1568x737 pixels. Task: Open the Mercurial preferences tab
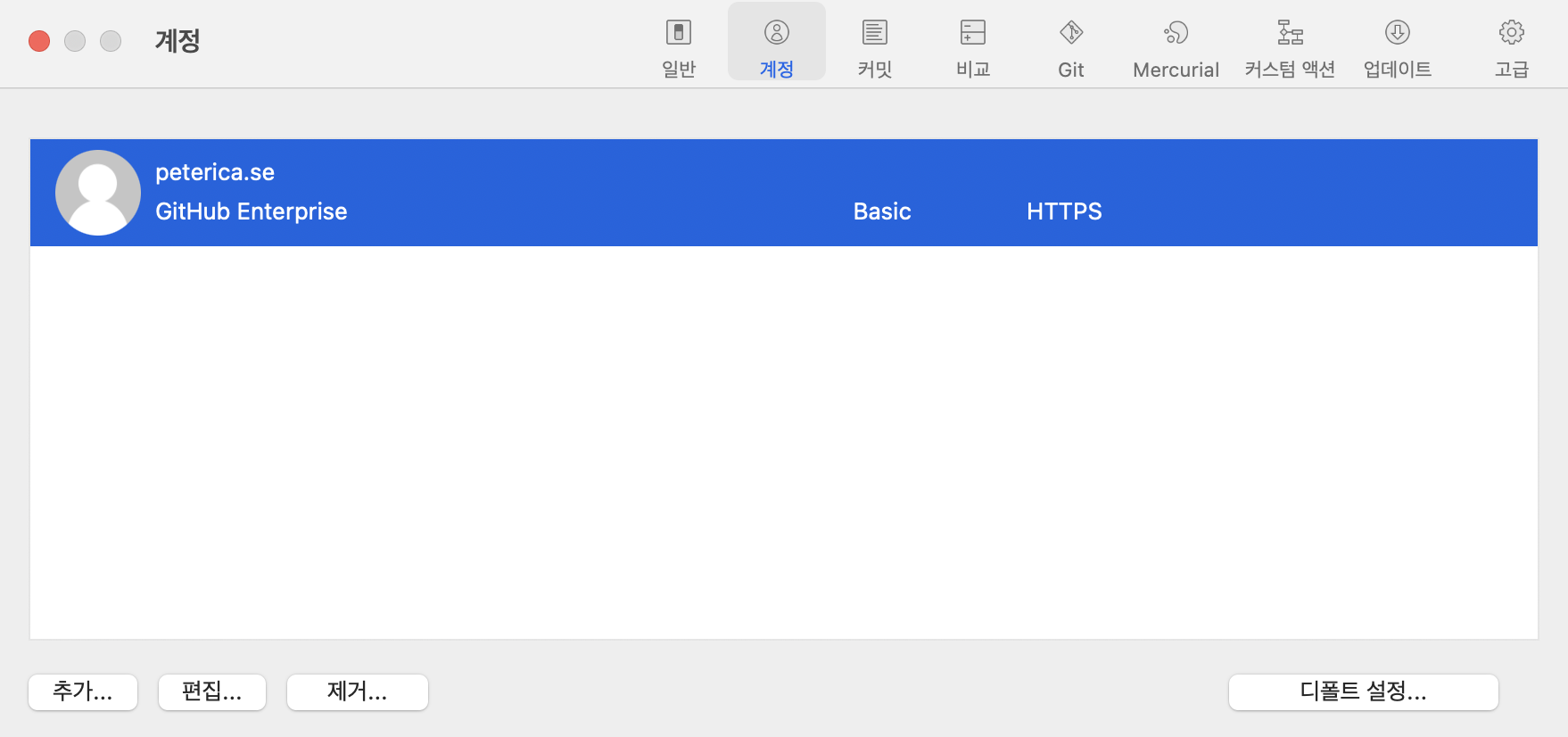[x=1176, y=48]
